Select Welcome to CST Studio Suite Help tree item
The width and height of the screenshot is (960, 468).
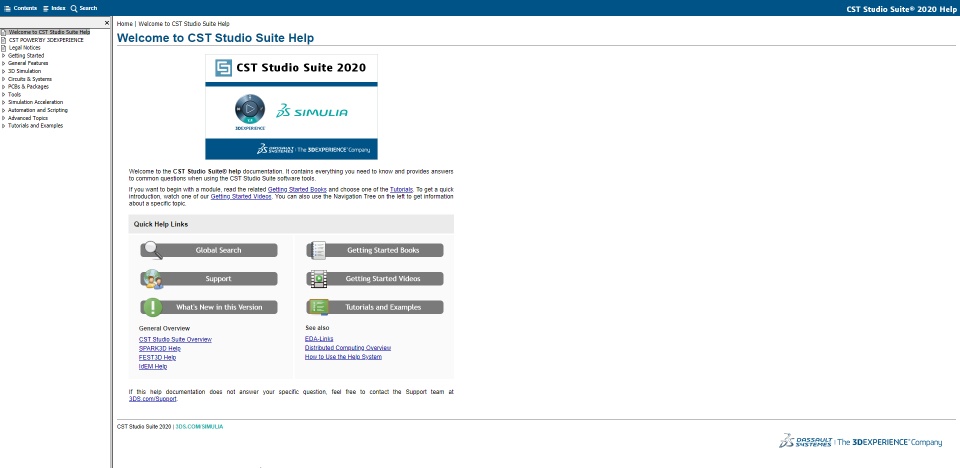click(49, 32)
